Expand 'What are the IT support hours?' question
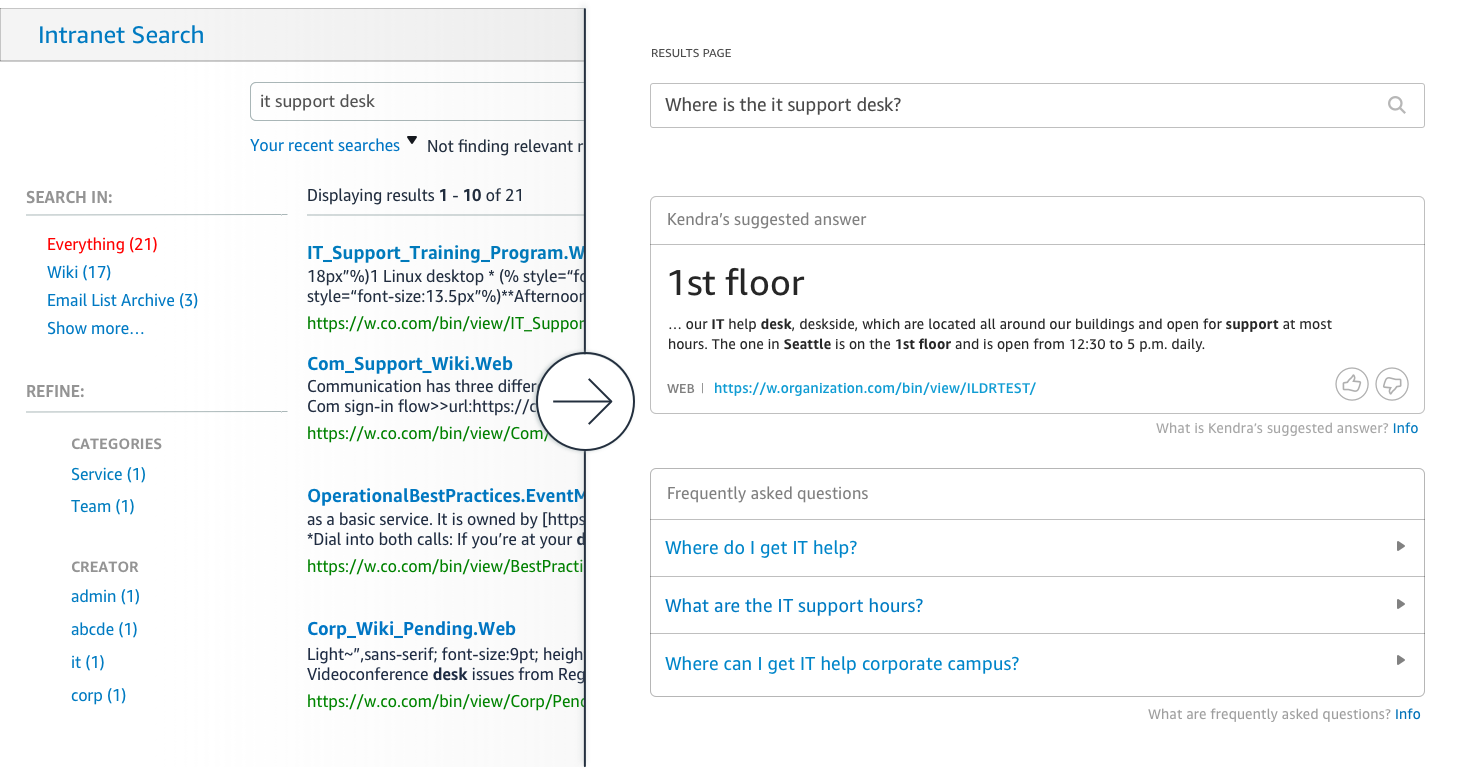 [1400, 605]
